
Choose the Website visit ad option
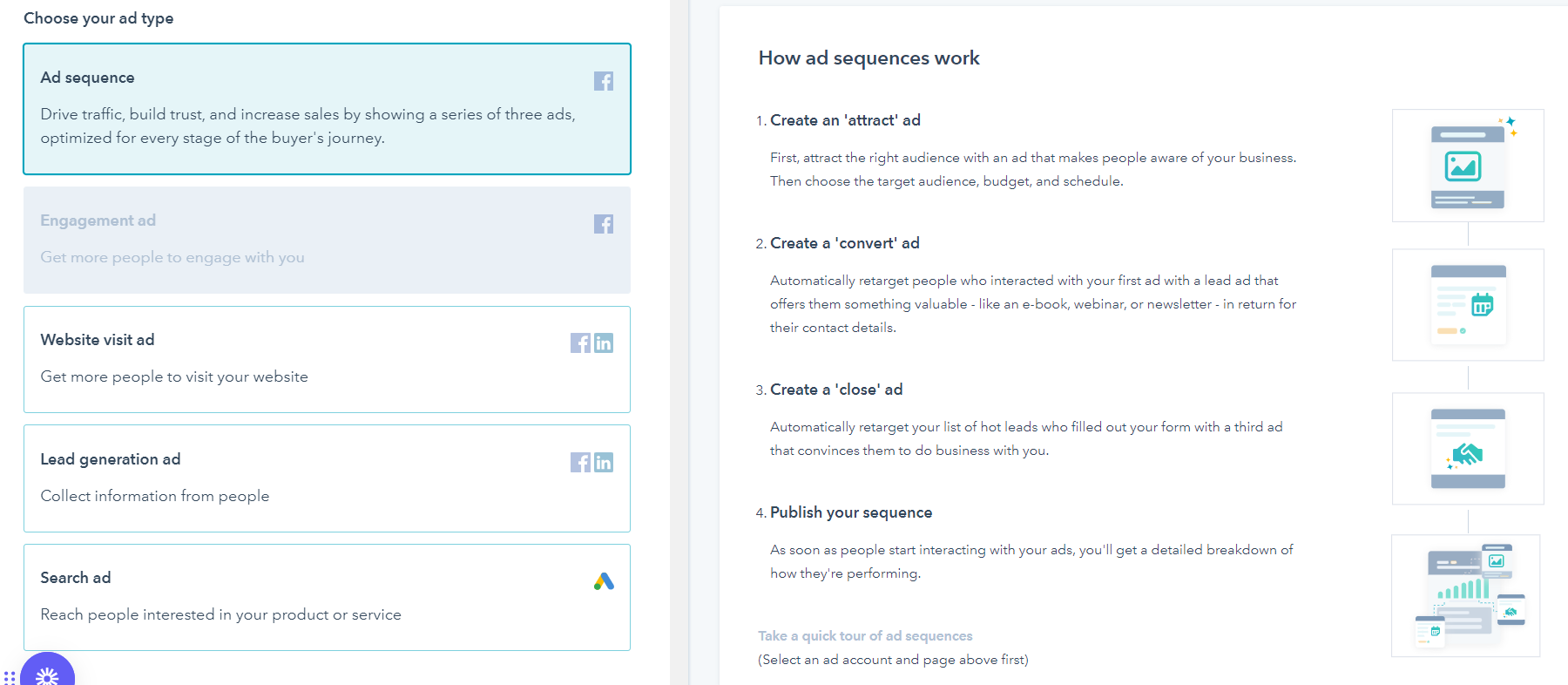327,359
